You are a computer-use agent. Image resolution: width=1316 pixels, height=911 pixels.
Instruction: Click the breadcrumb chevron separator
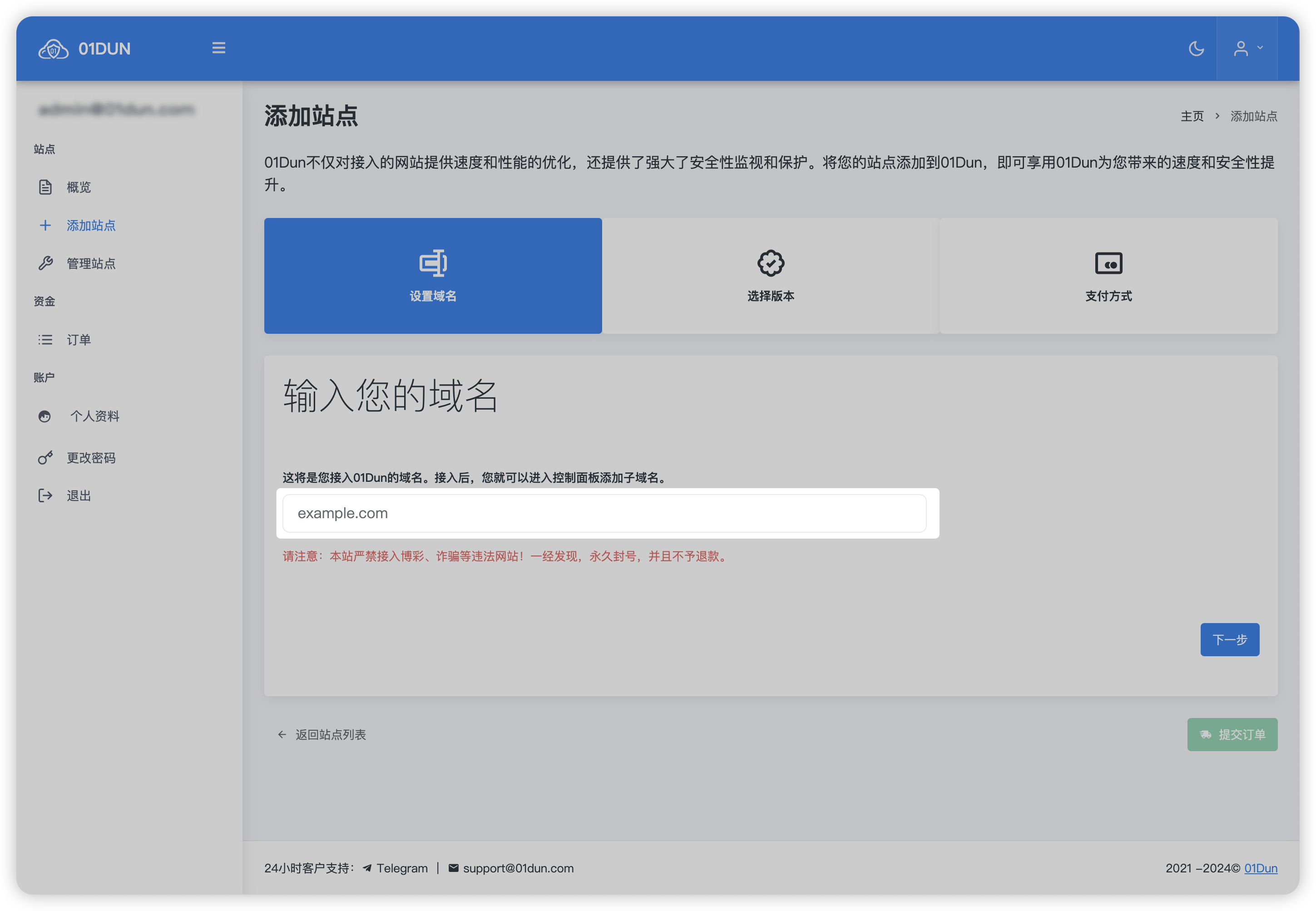1217,116
